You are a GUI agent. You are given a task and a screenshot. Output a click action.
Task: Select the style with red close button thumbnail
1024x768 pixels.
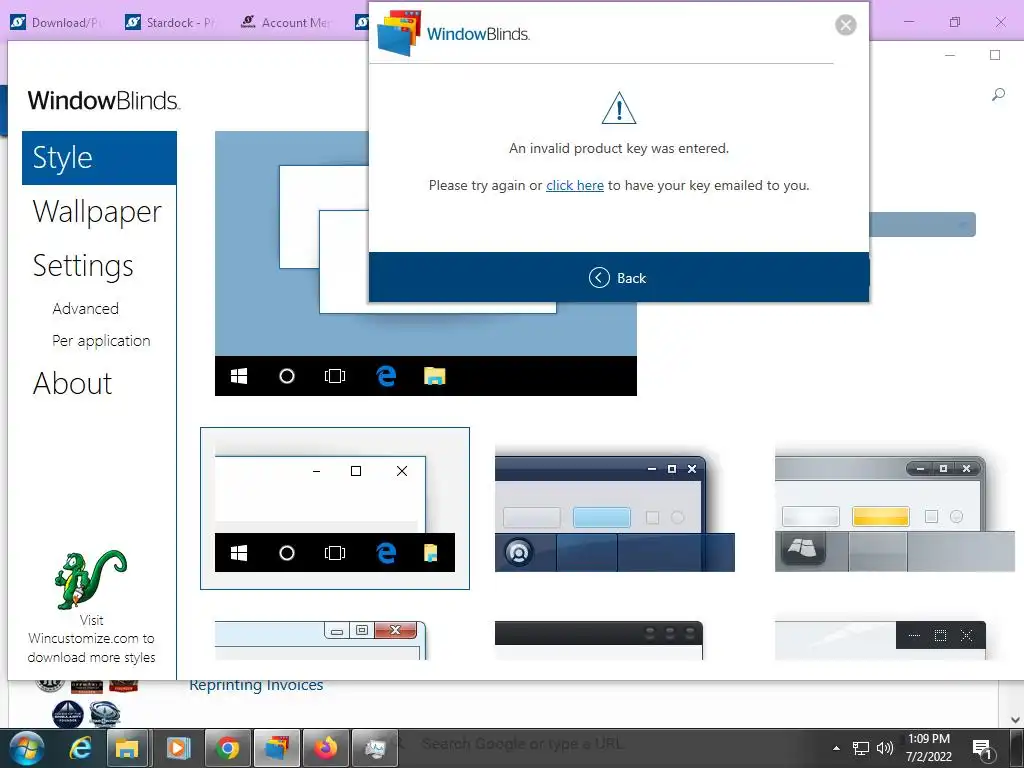[x=321, y=640]
